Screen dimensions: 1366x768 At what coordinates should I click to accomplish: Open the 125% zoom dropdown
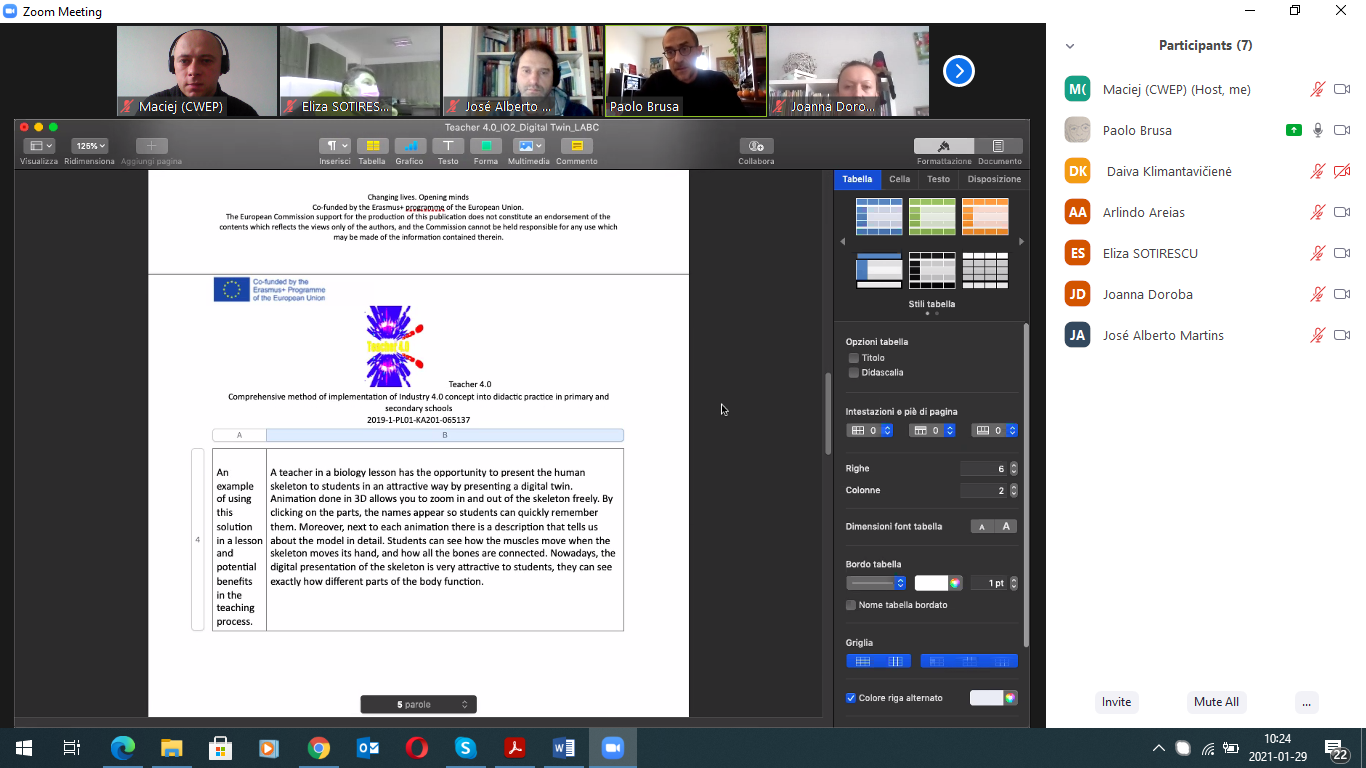[x=90, y=146]
